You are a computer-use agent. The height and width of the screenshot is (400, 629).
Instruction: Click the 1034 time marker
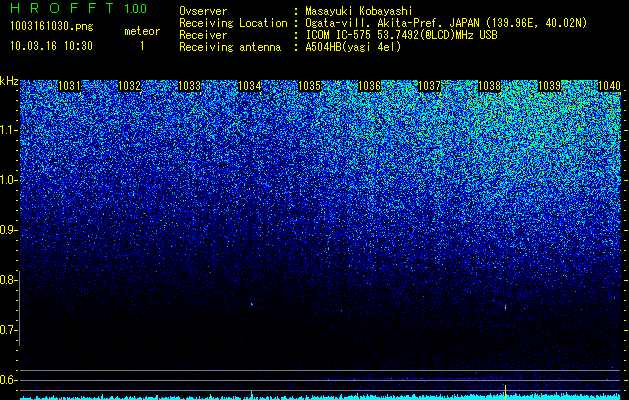250,86
